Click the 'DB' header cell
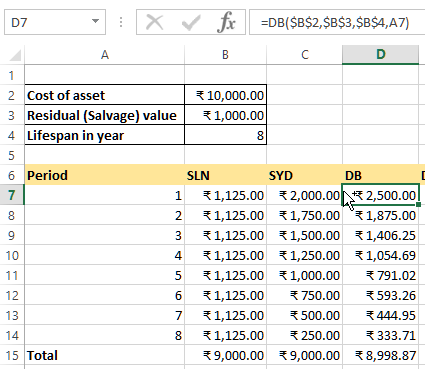425x369 pixels. point(380,175)
